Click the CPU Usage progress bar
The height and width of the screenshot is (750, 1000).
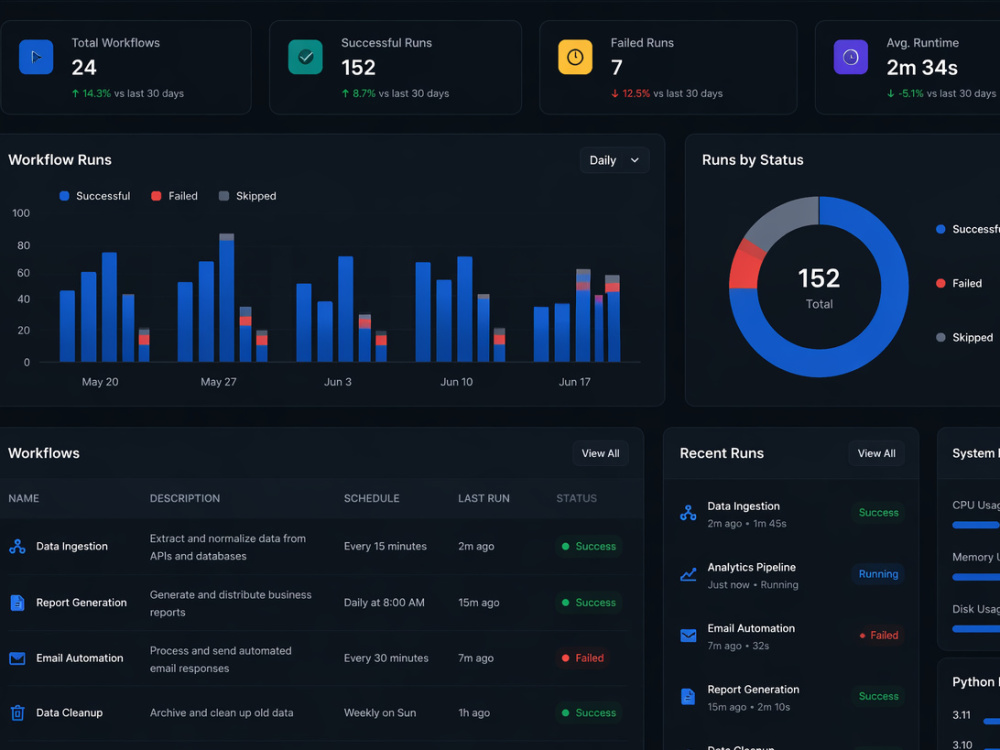[x=976, y=526]
